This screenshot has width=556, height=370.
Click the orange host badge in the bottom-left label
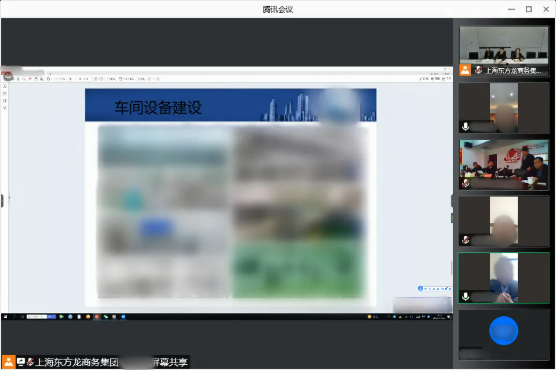point(8,362)
